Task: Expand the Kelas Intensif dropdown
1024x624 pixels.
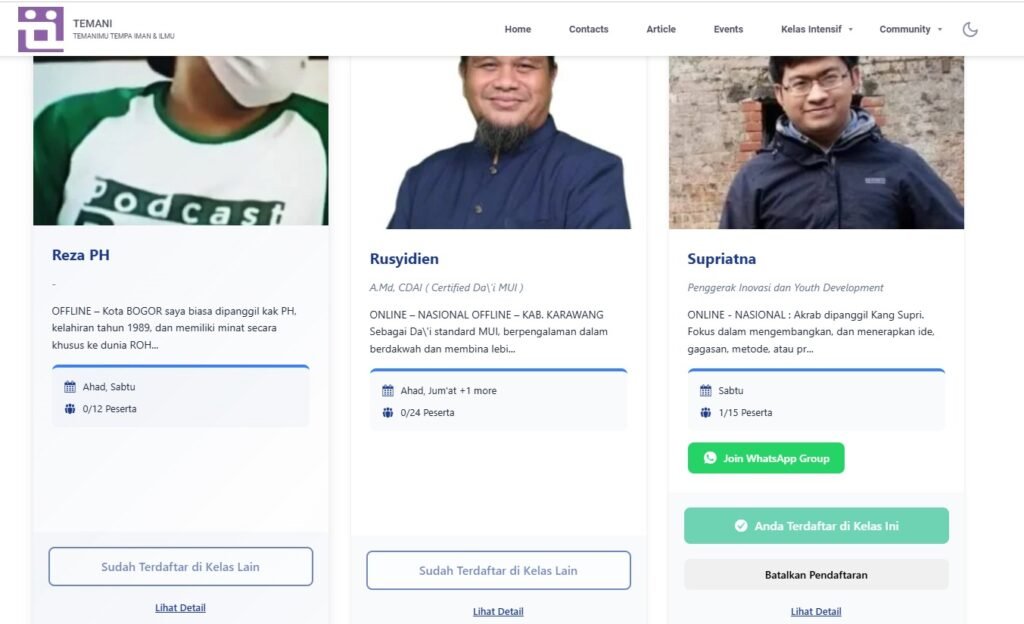Action: 817,30
